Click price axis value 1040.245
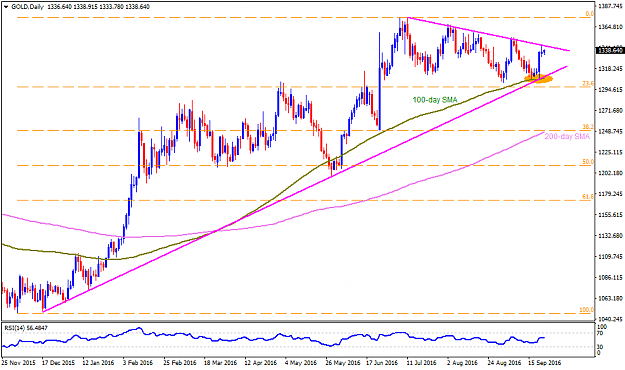Viewport: 625px width, 370px height. click(611, 319)
